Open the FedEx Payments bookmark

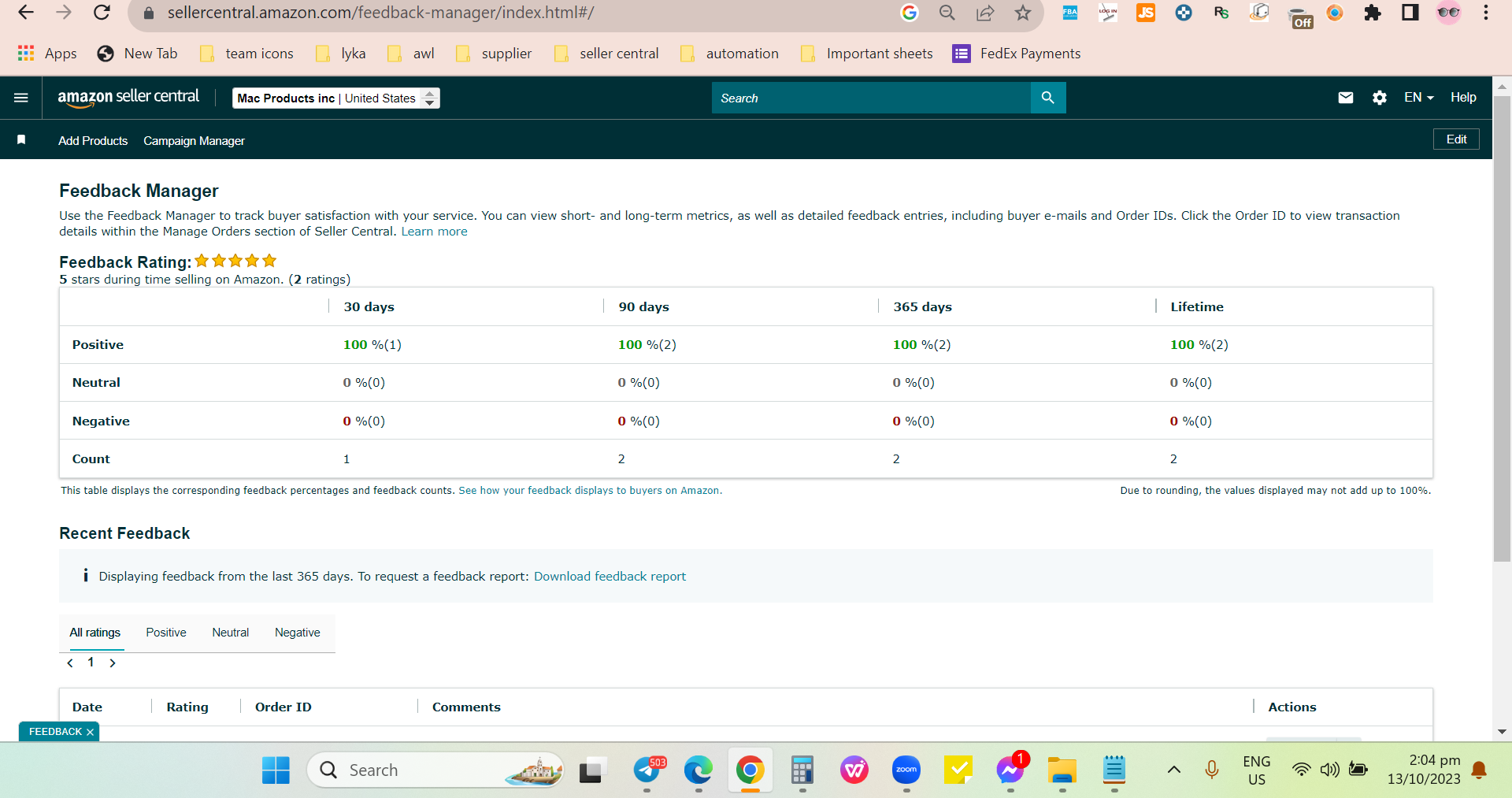1017,54
